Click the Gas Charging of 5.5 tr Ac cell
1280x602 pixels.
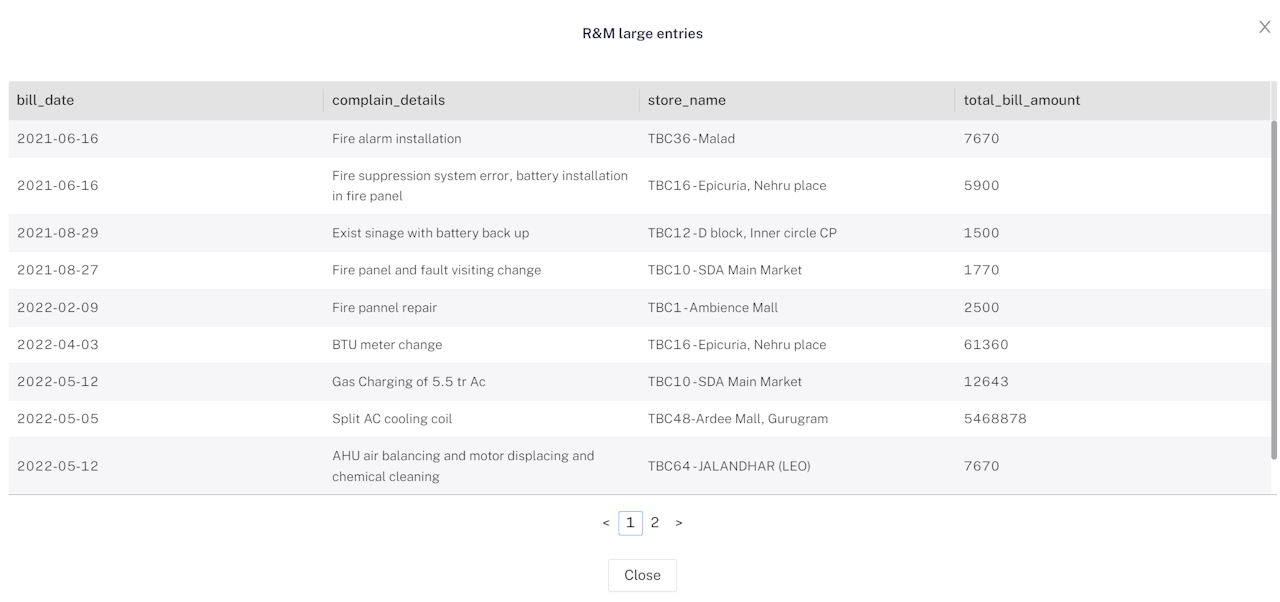(x=409, y=382)
